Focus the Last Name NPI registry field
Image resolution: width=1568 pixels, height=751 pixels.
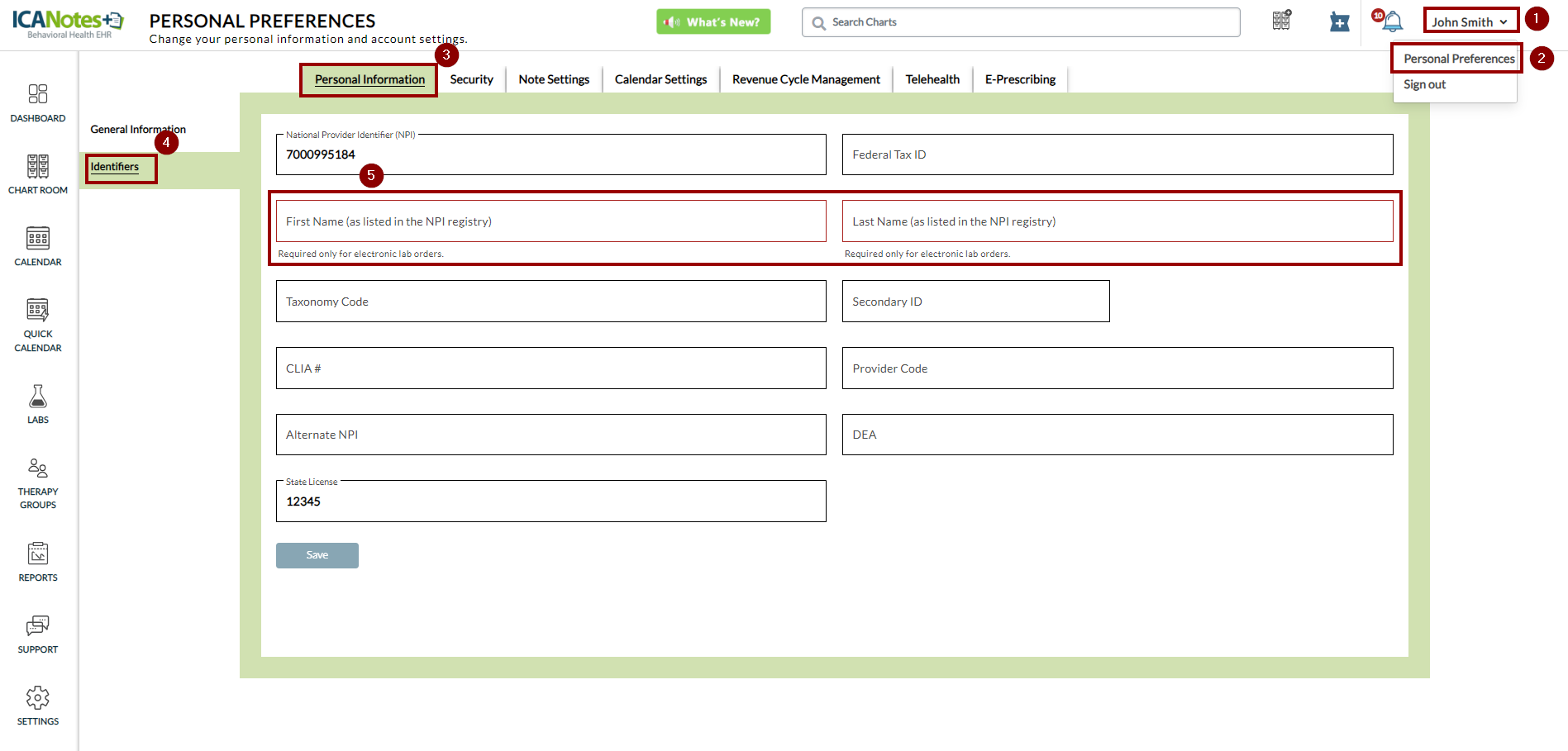tap(1118, 221)
